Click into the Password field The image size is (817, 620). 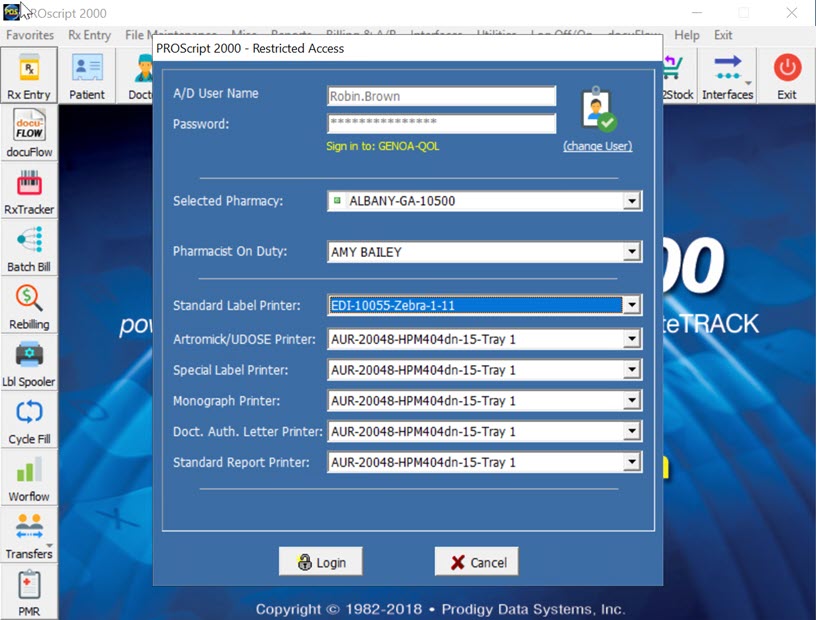click(441, 124)
